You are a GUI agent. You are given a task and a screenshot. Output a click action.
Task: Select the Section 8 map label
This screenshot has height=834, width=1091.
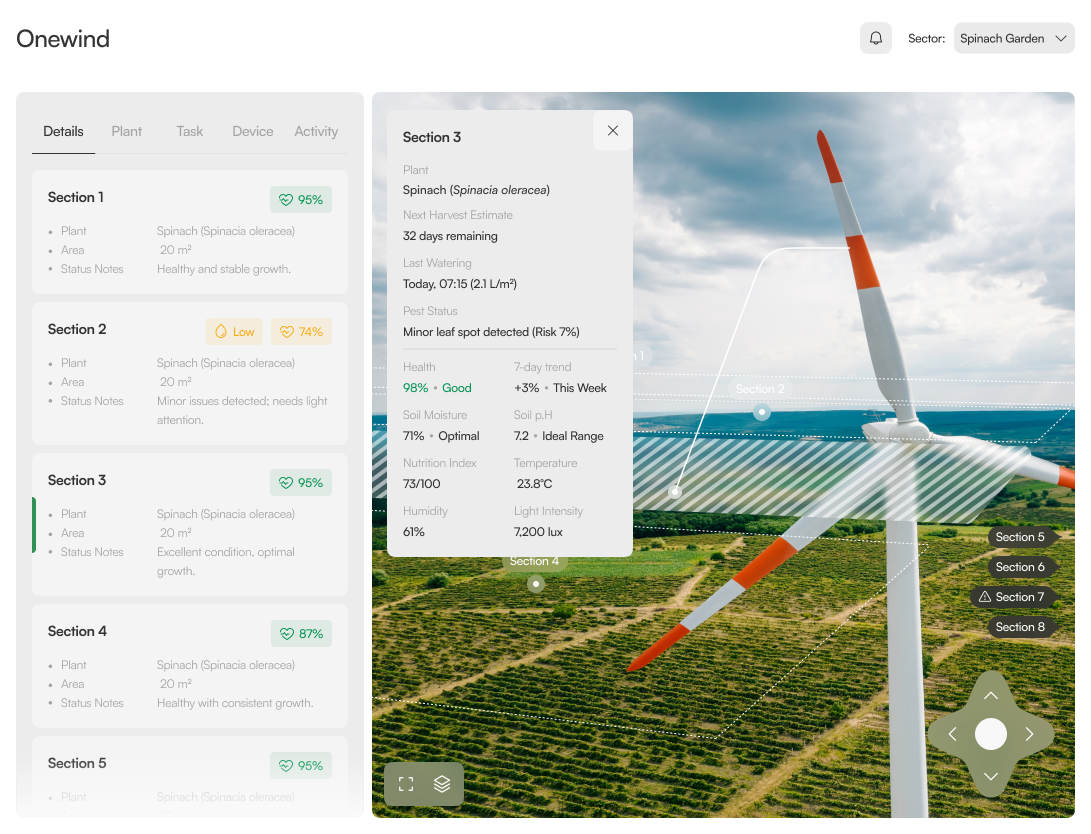1022,627
